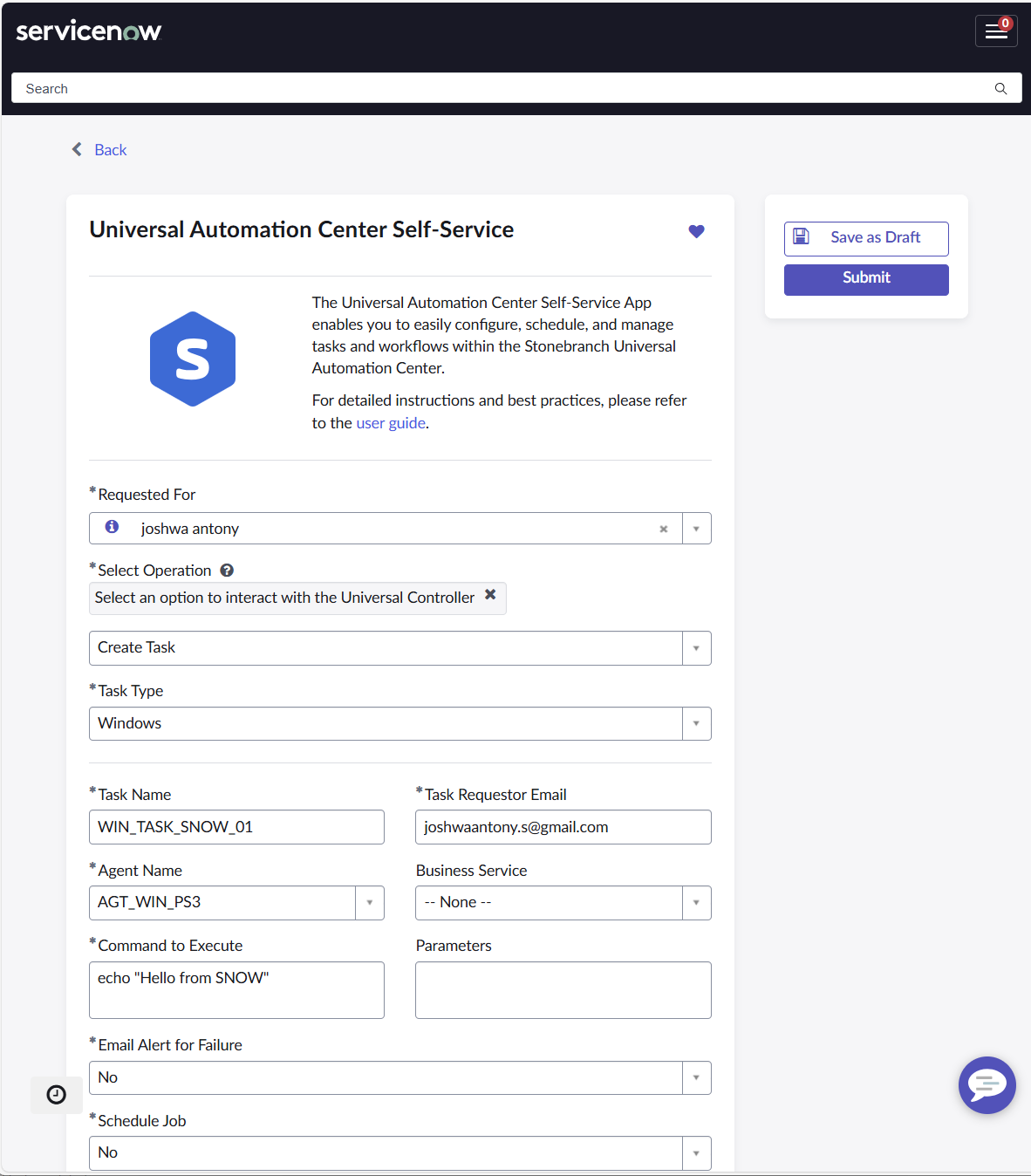
Task: Open the Task Type Windows dropdown
Action: [400, 724]
